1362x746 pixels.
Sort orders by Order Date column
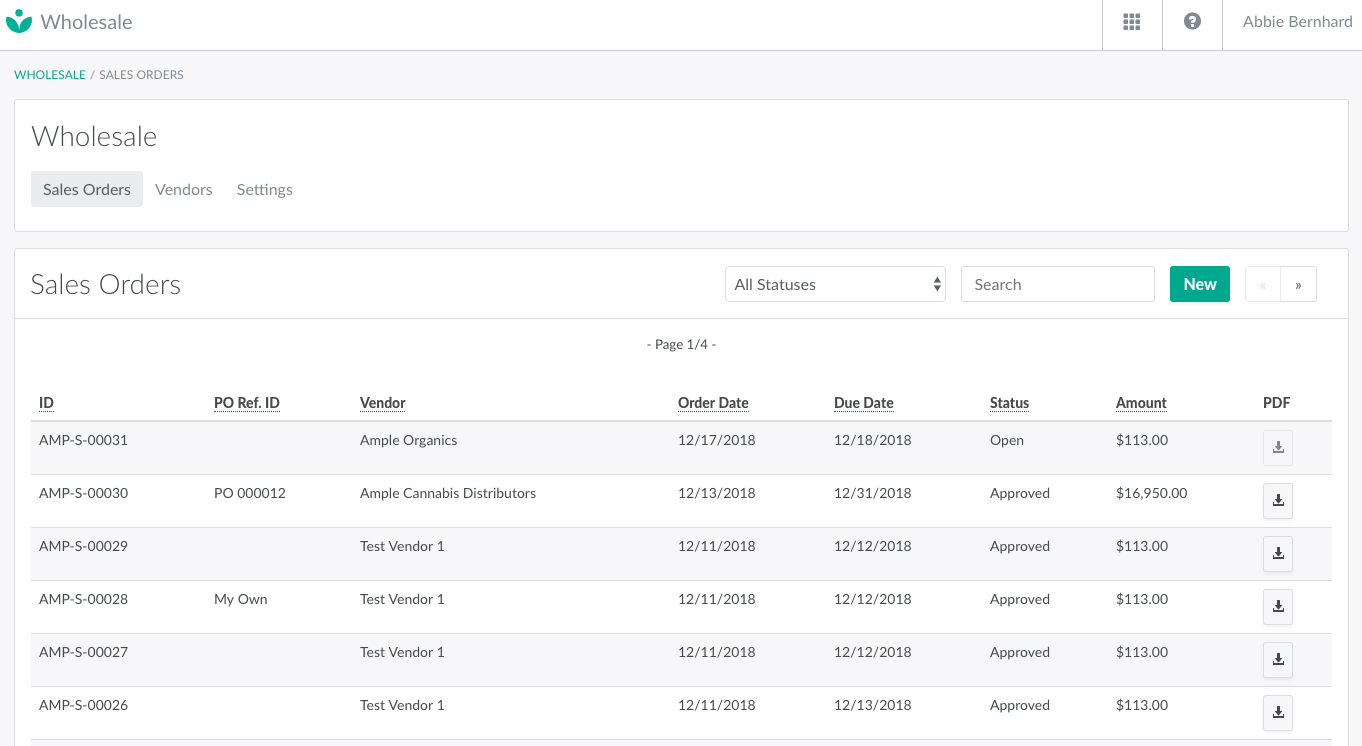[x=713, y=403]
